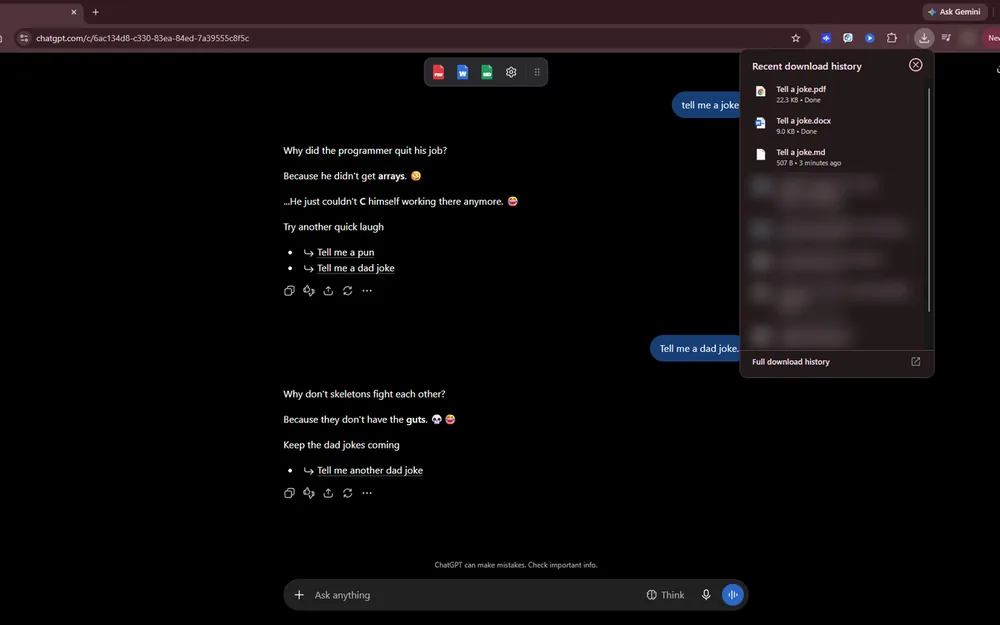Export the chat using the green Markdown icon
The width and height of the screenshot is (1000, 625).
pos(487,72)
